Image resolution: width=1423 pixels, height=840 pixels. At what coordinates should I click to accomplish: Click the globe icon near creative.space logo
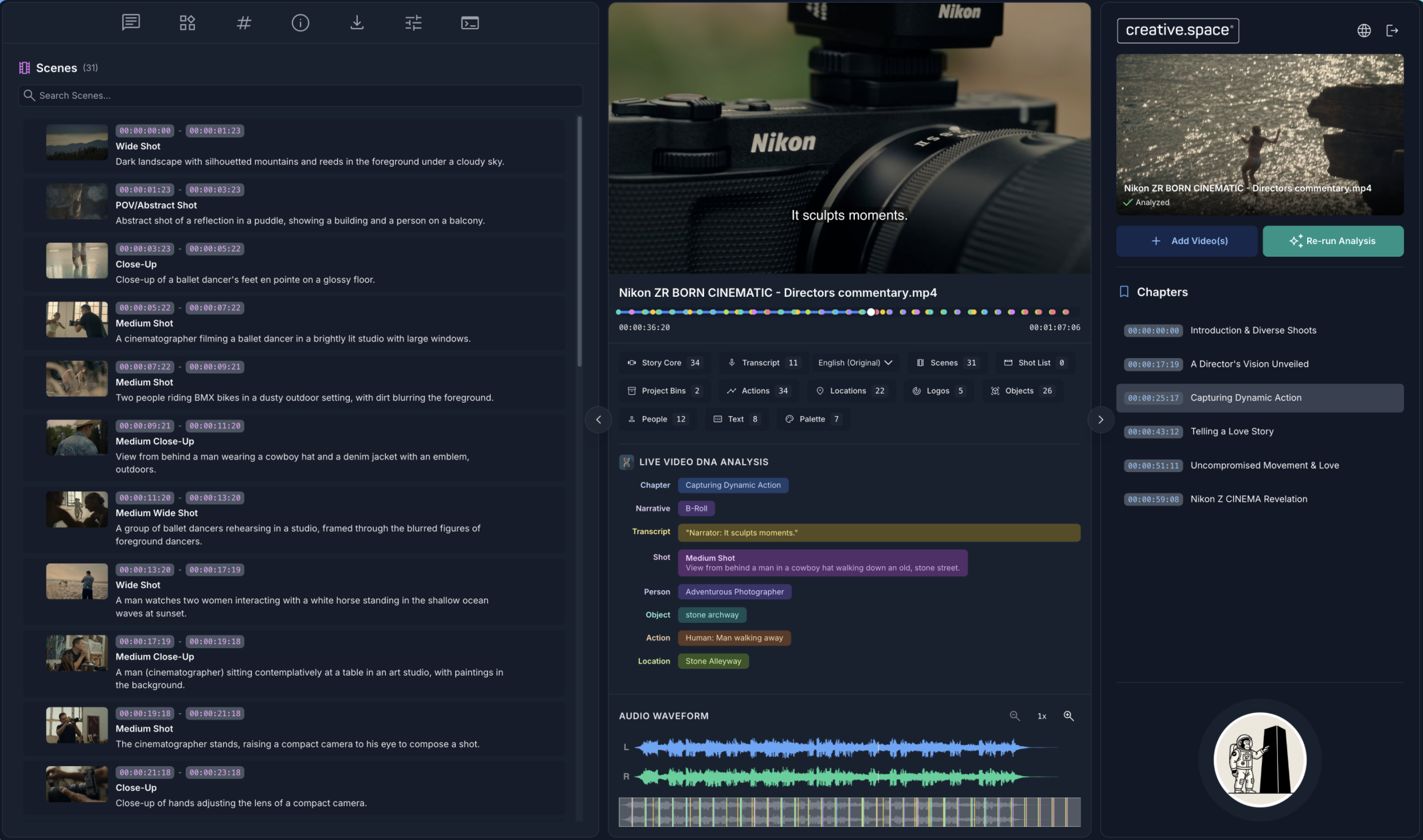[x=1364, y=30]
